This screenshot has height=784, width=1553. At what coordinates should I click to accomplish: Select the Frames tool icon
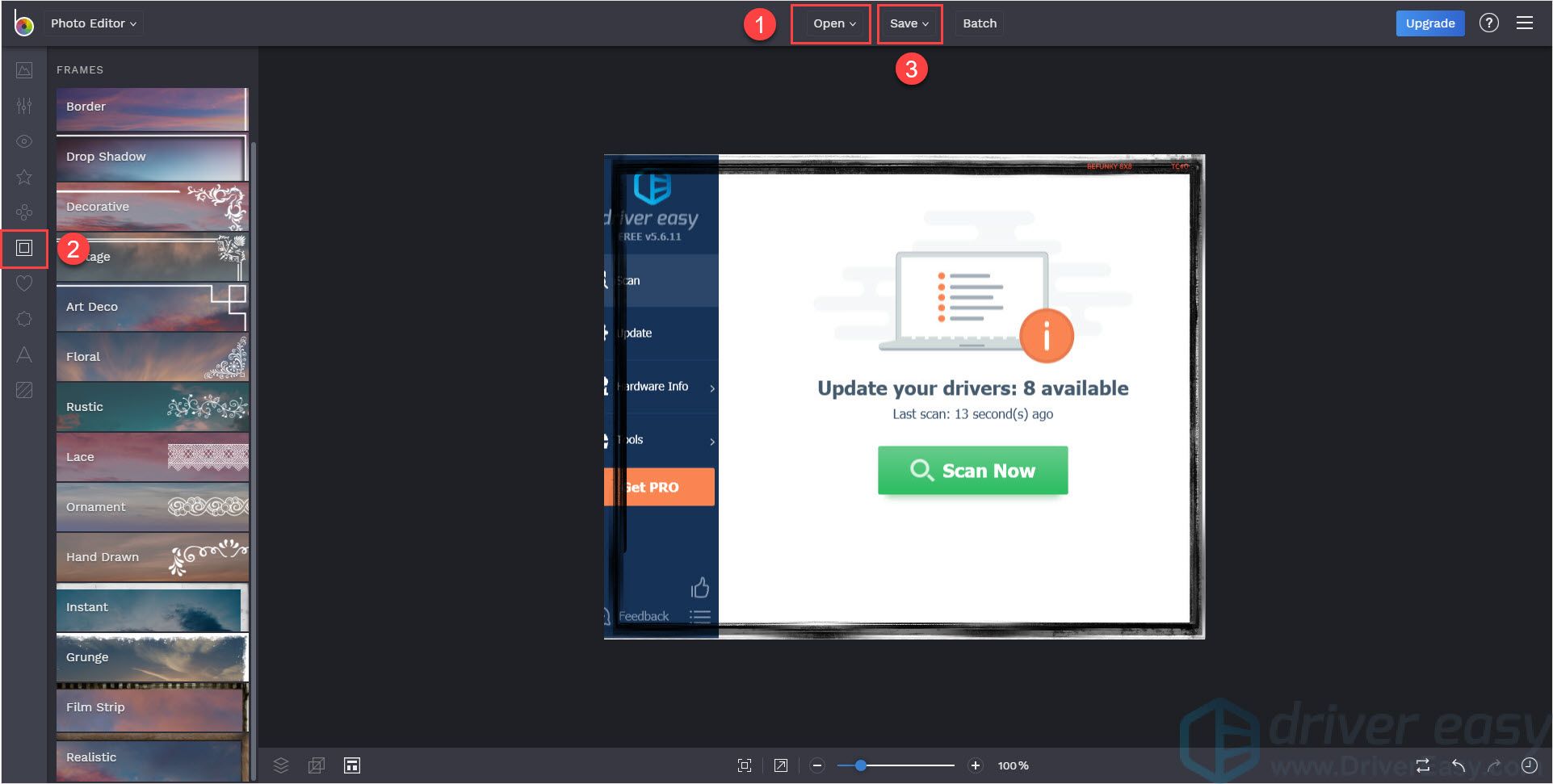click(x=24, y=248)
